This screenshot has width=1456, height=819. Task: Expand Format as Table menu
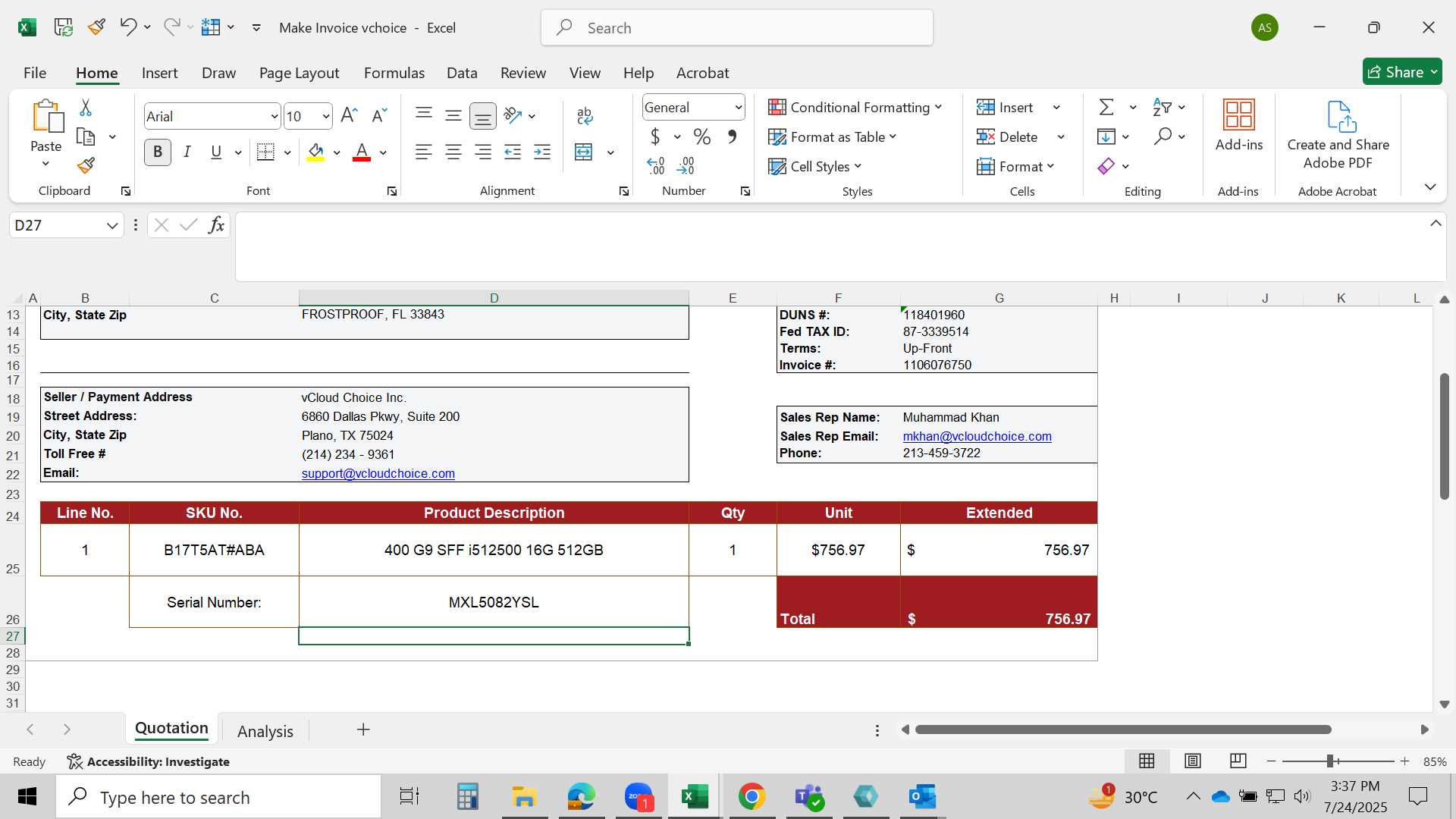tap(833, 137)
